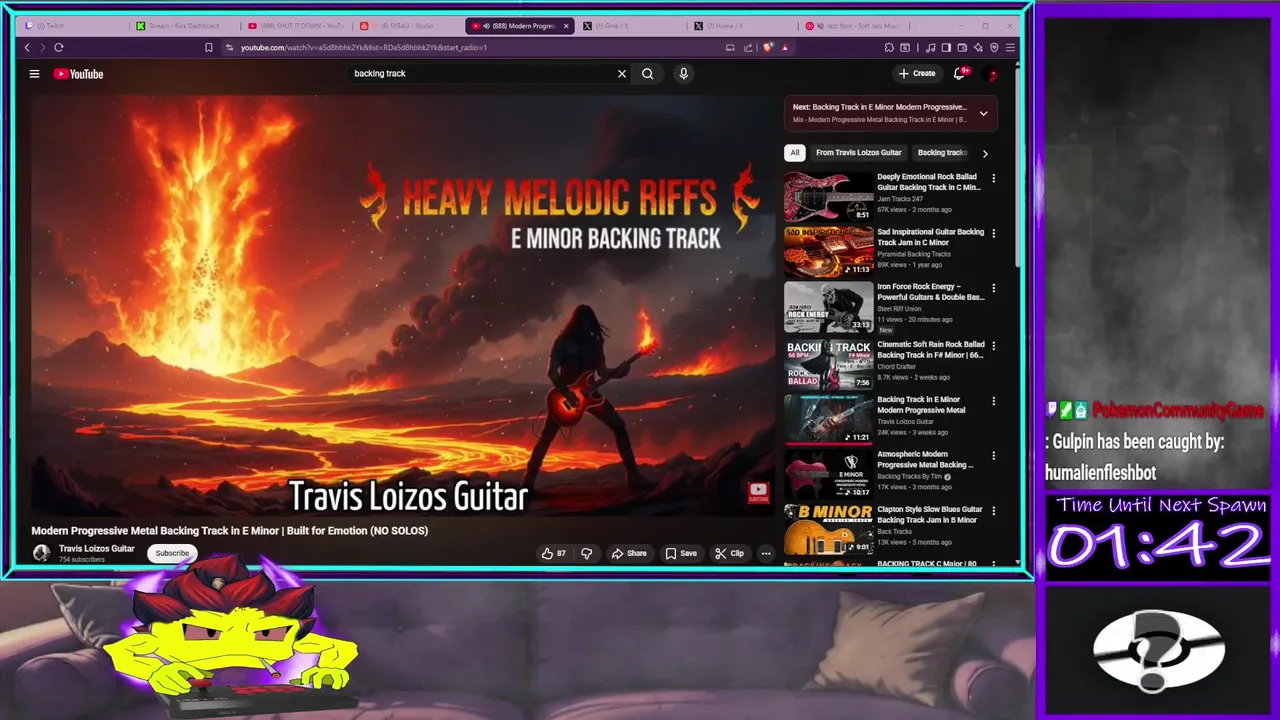Click subscribe watermark on video corner
Viewport: 1280px width, 720px height.
tap(758, 492)
